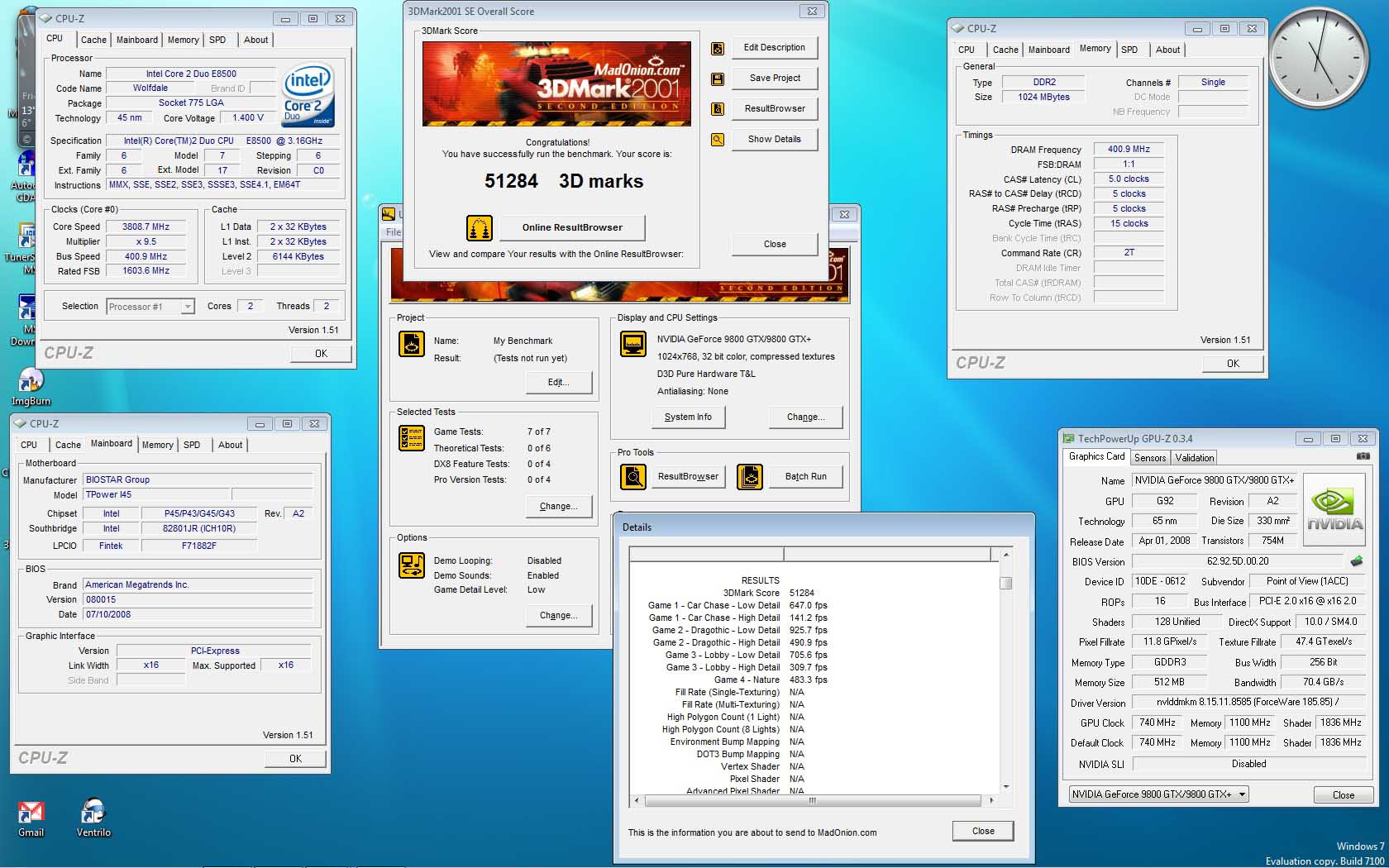
Task: Click the DRAM Frequency value 400.9 MHz
Action: [x=1129, y=150]
